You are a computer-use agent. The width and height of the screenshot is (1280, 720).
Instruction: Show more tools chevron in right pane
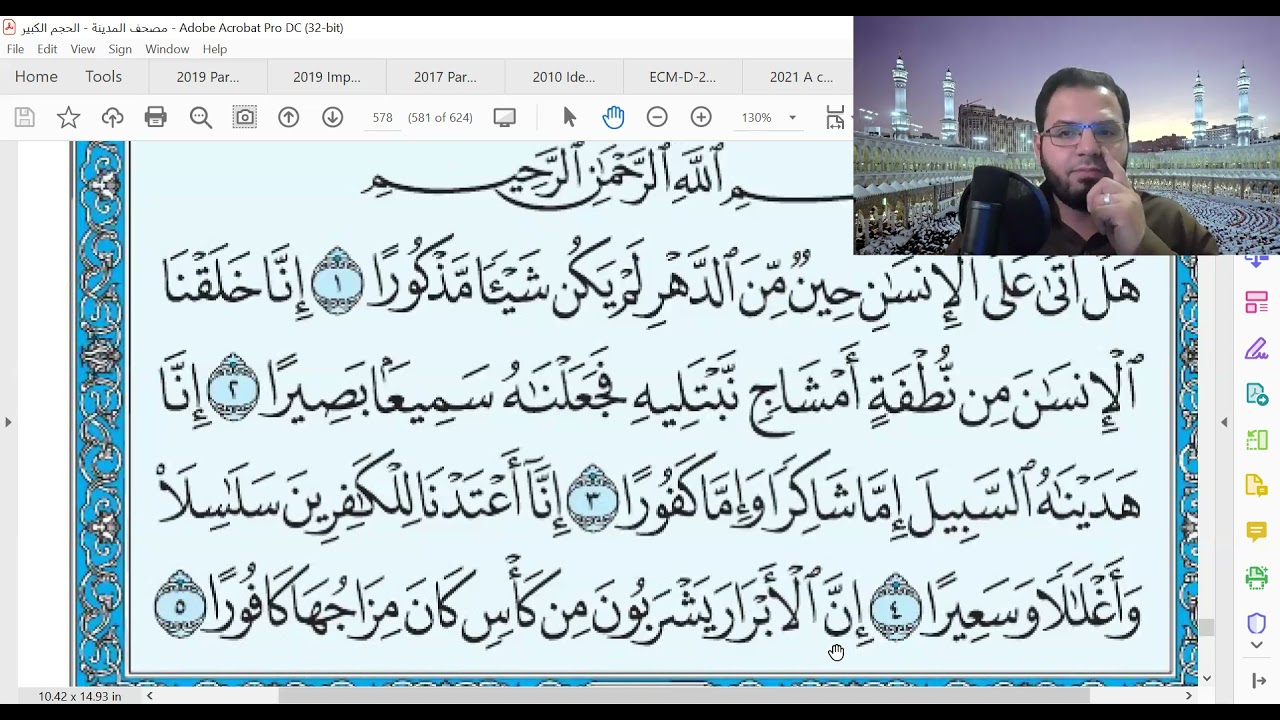[1257, 646]
